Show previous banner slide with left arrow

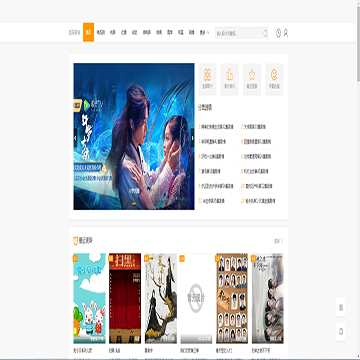tap(75, 138)
